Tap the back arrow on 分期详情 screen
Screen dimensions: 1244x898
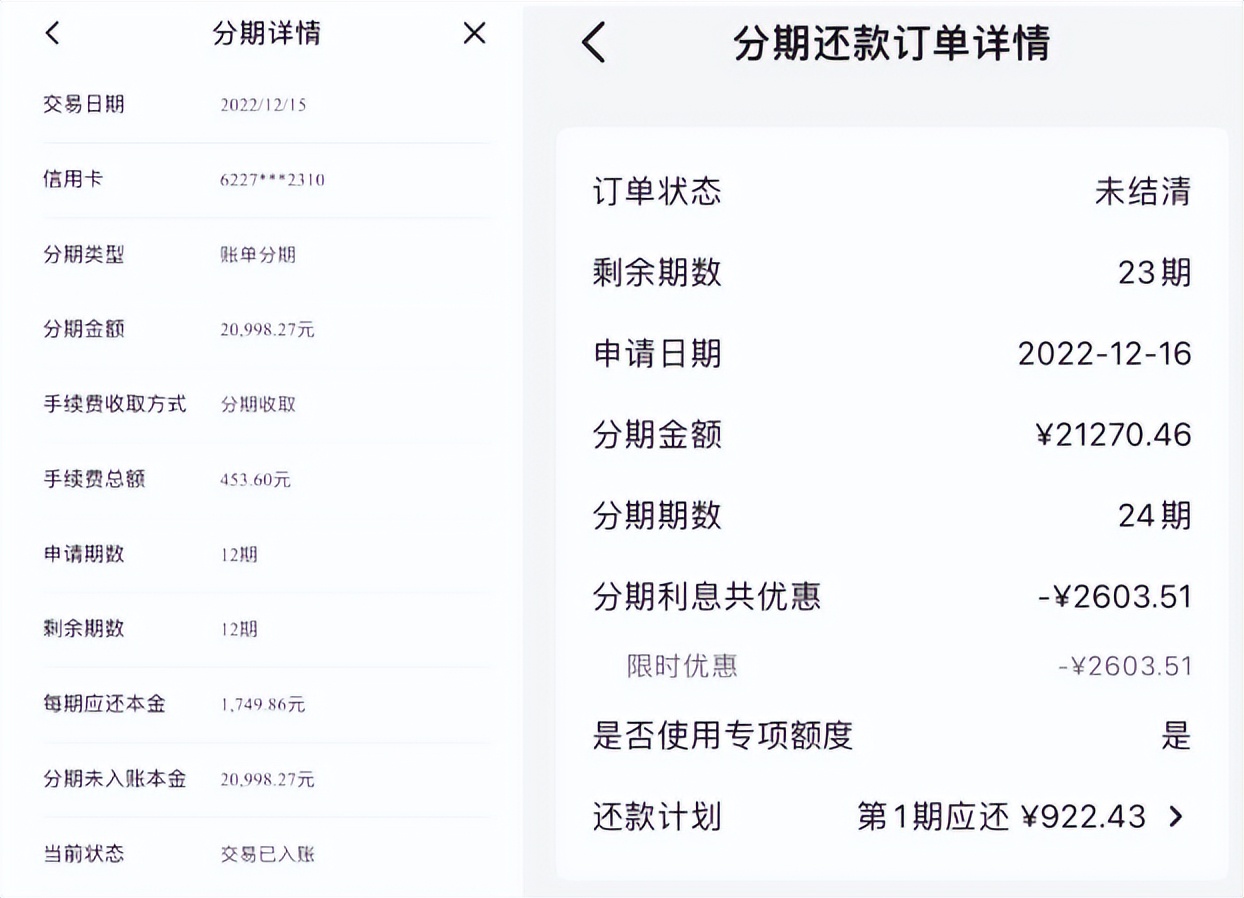pyautogui.click(x=50, y=34)
